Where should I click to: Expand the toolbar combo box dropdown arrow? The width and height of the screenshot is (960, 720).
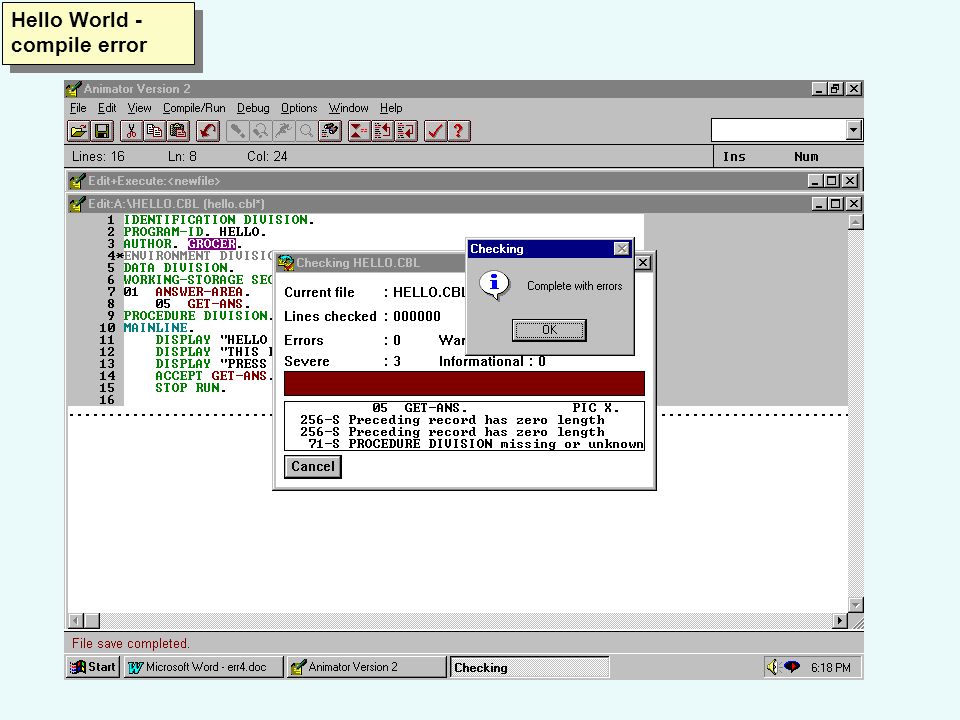coord(853,130)
